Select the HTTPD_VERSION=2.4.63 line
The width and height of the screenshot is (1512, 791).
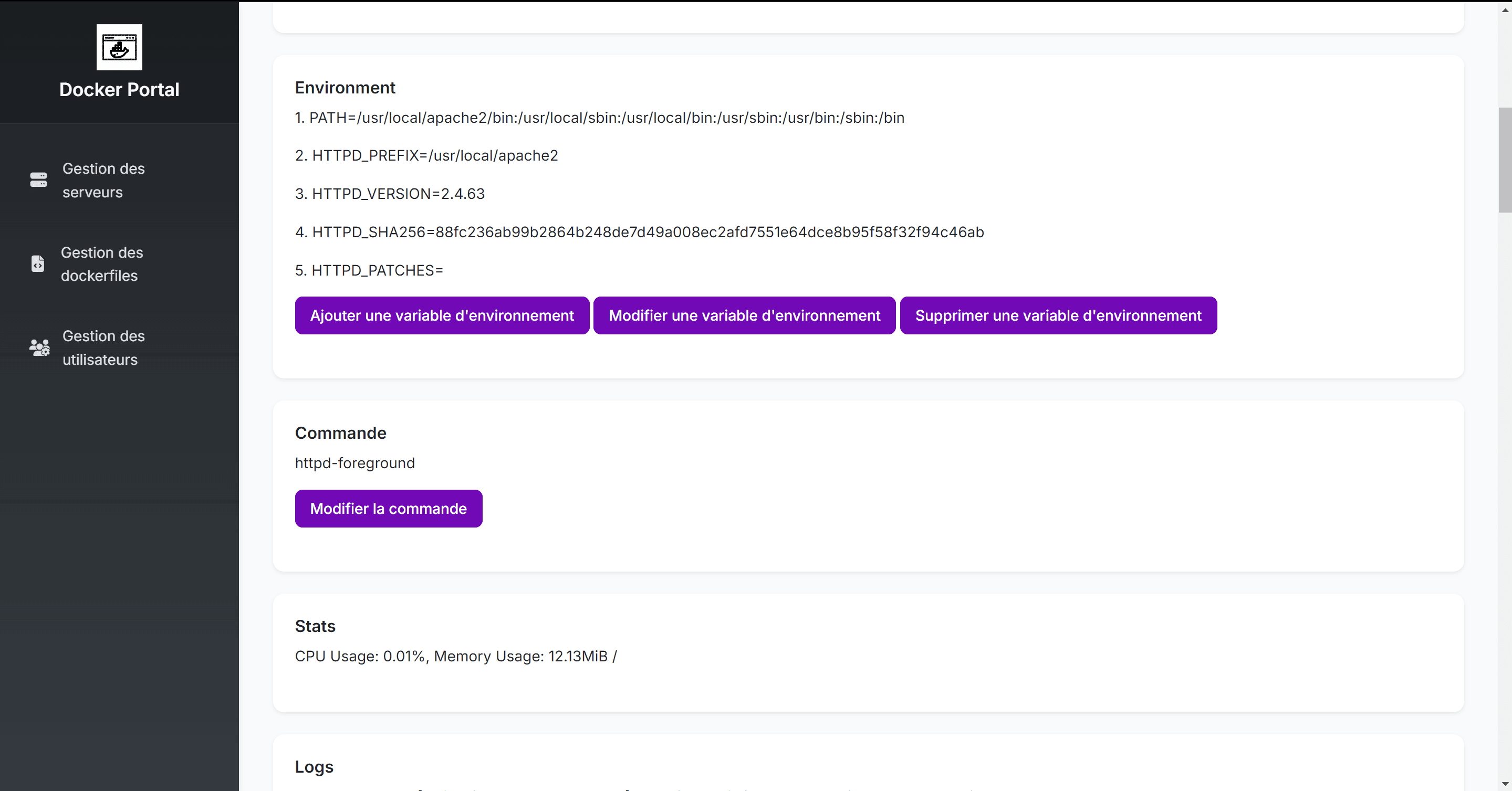click(x=390, y=194)
